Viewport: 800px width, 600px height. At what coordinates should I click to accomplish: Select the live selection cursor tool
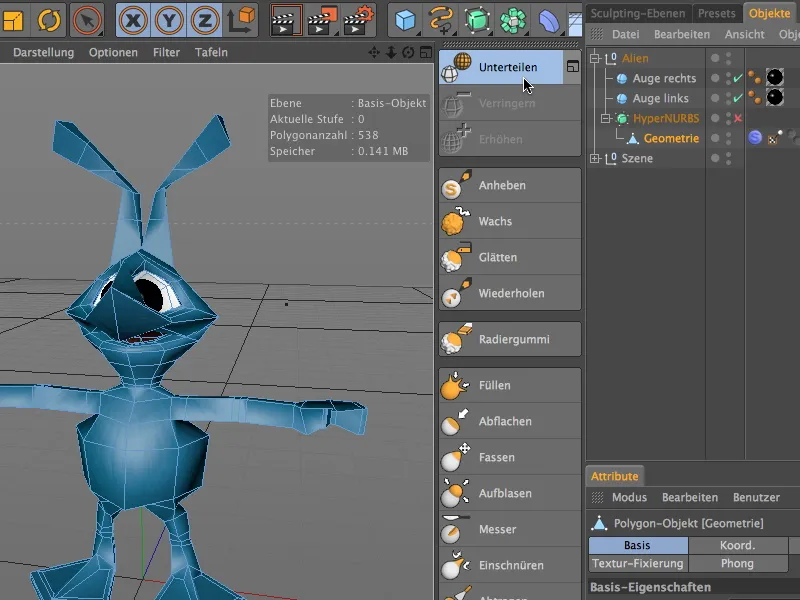(x=87, y=20)
